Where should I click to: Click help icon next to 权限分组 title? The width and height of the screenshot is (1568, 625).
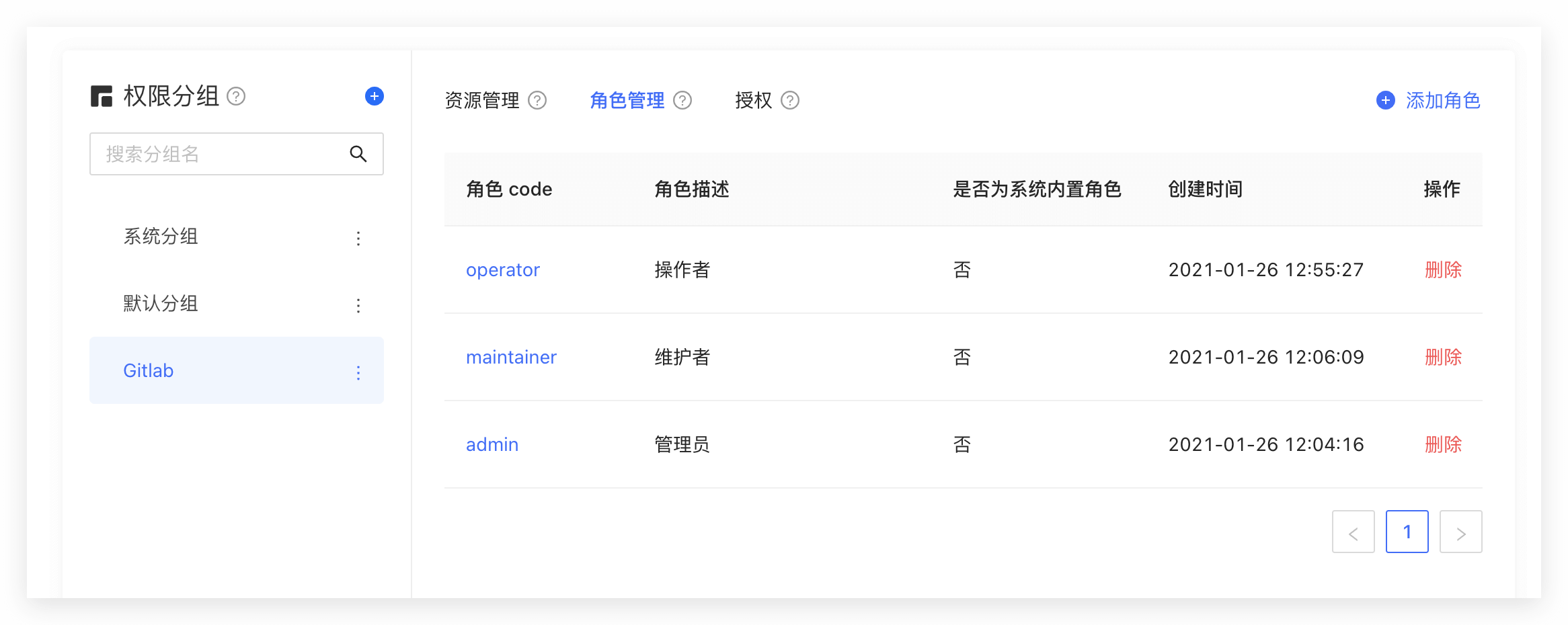point(236,97)
